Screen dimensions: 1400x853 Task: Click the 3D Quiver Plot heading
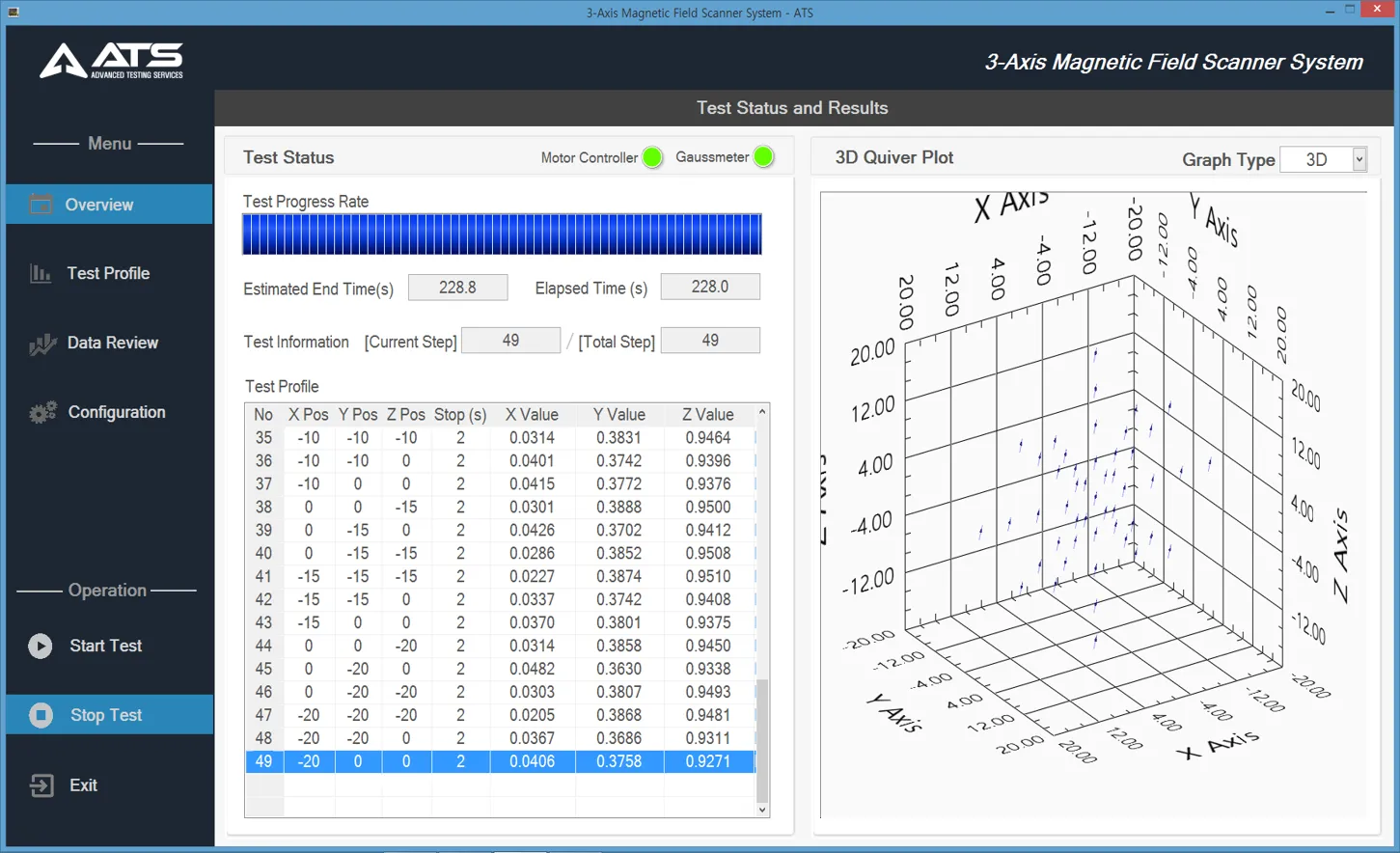(x=894, y=158)
